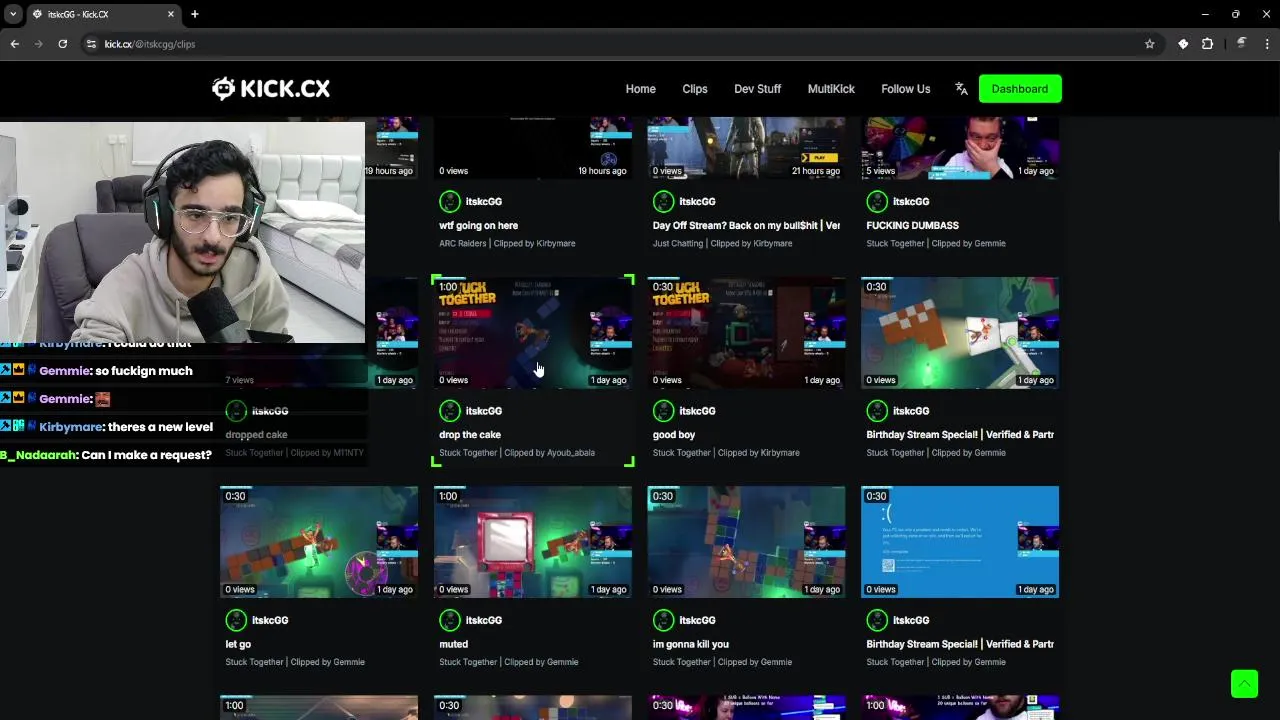Viewport: 1280px width, 720px height.
Task: Open the Chrome profile avatar icon
Action: (1241, 44)
